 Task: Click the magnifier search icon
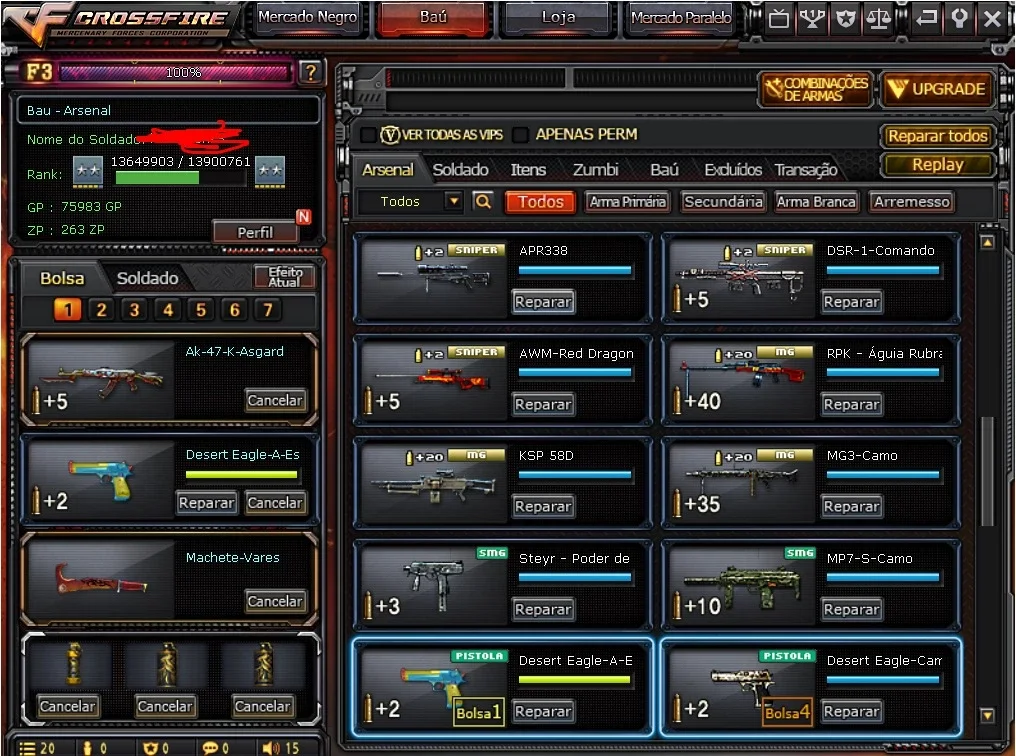point(483,201)
